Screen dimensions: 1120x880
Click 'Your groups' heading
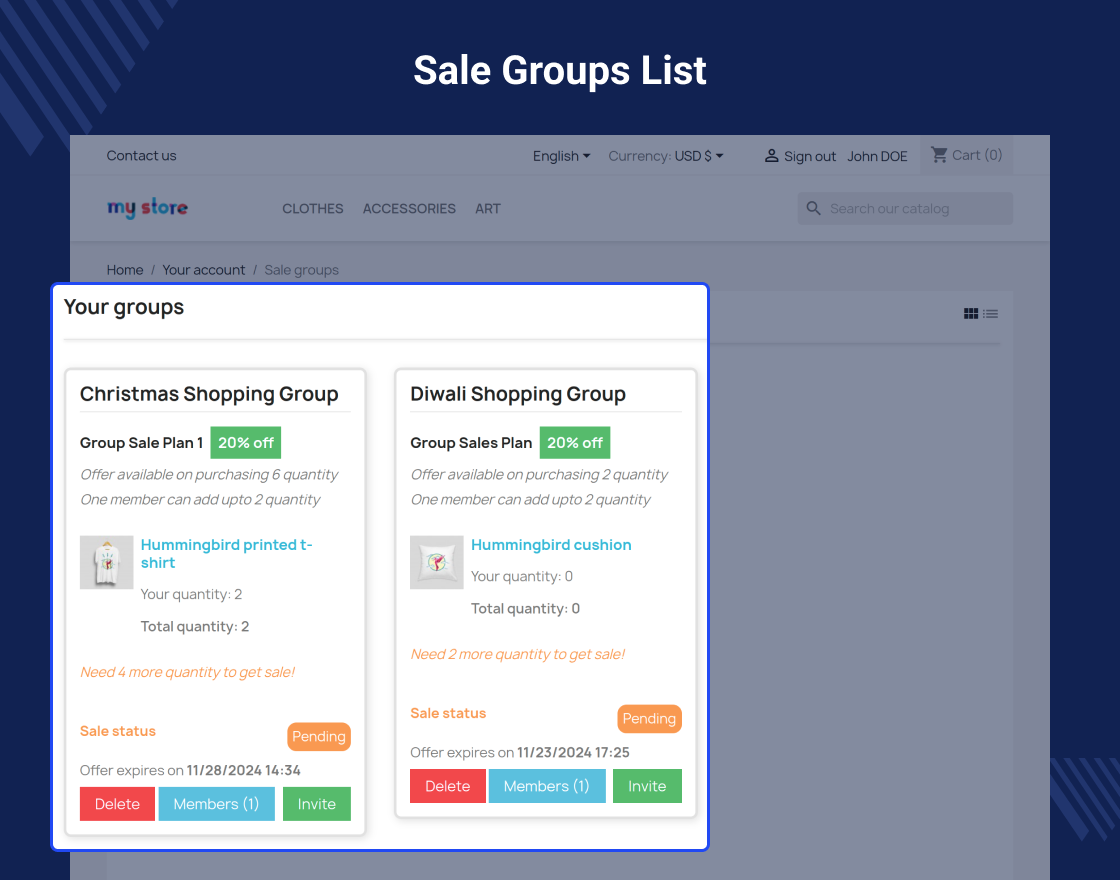point(124,307)
